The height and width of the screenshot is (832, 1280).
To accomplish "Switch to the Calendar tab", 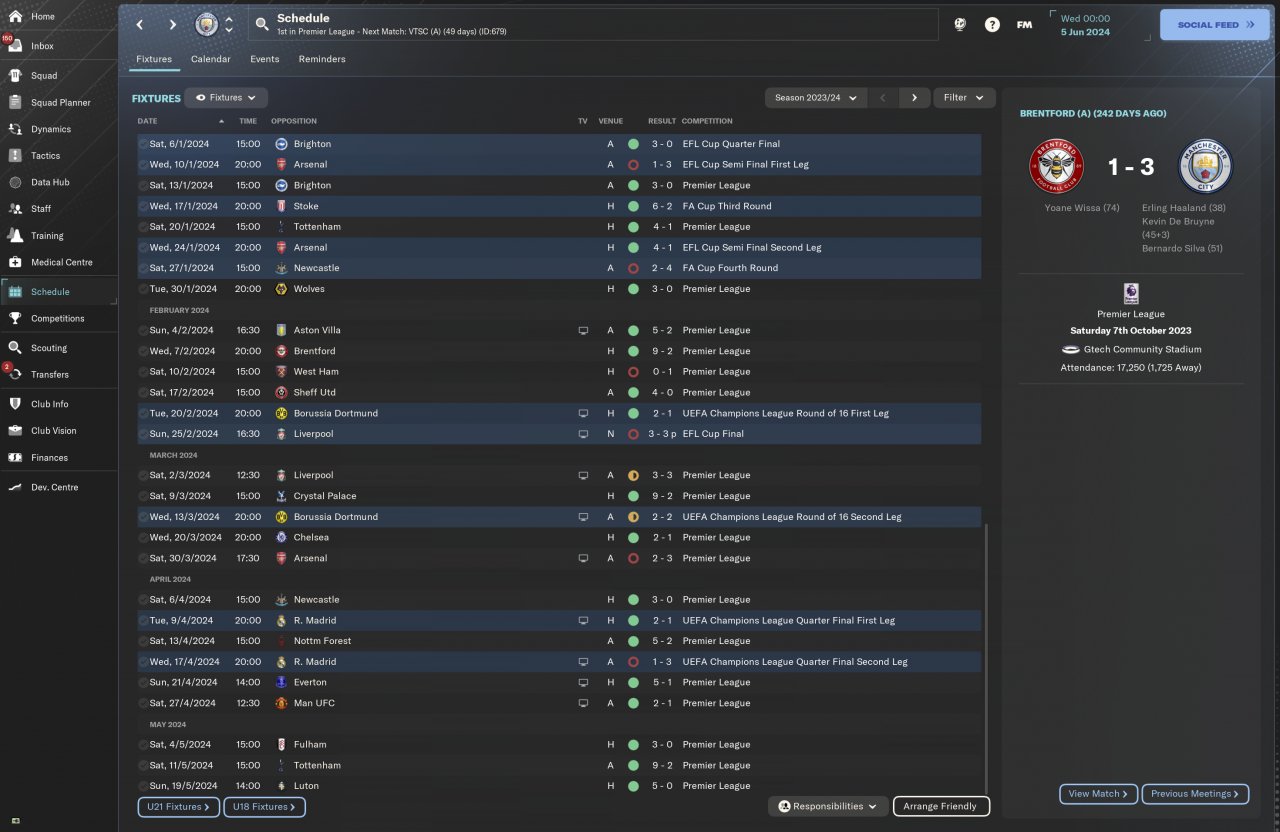I will tap(211, 59).
